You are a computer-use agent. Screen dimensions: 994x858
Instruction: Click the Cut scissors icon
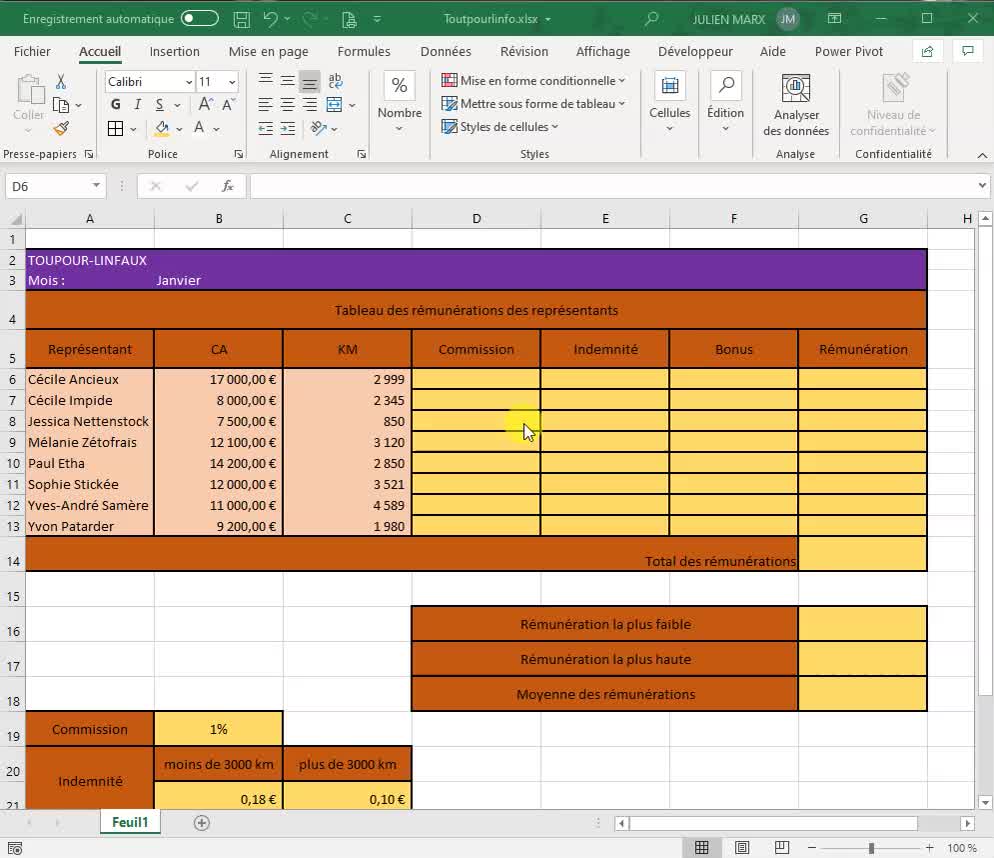pyautogui.click(x=61, y=82)
